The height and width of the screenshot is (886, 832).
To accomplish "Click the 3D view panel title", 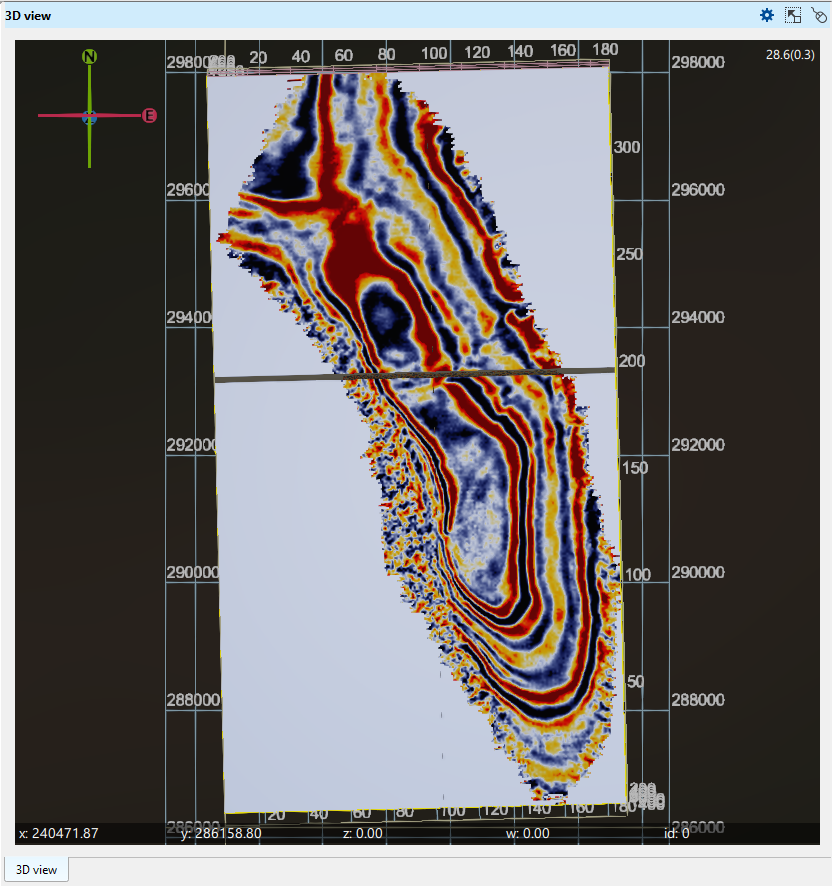I will (x=28, y=15).
